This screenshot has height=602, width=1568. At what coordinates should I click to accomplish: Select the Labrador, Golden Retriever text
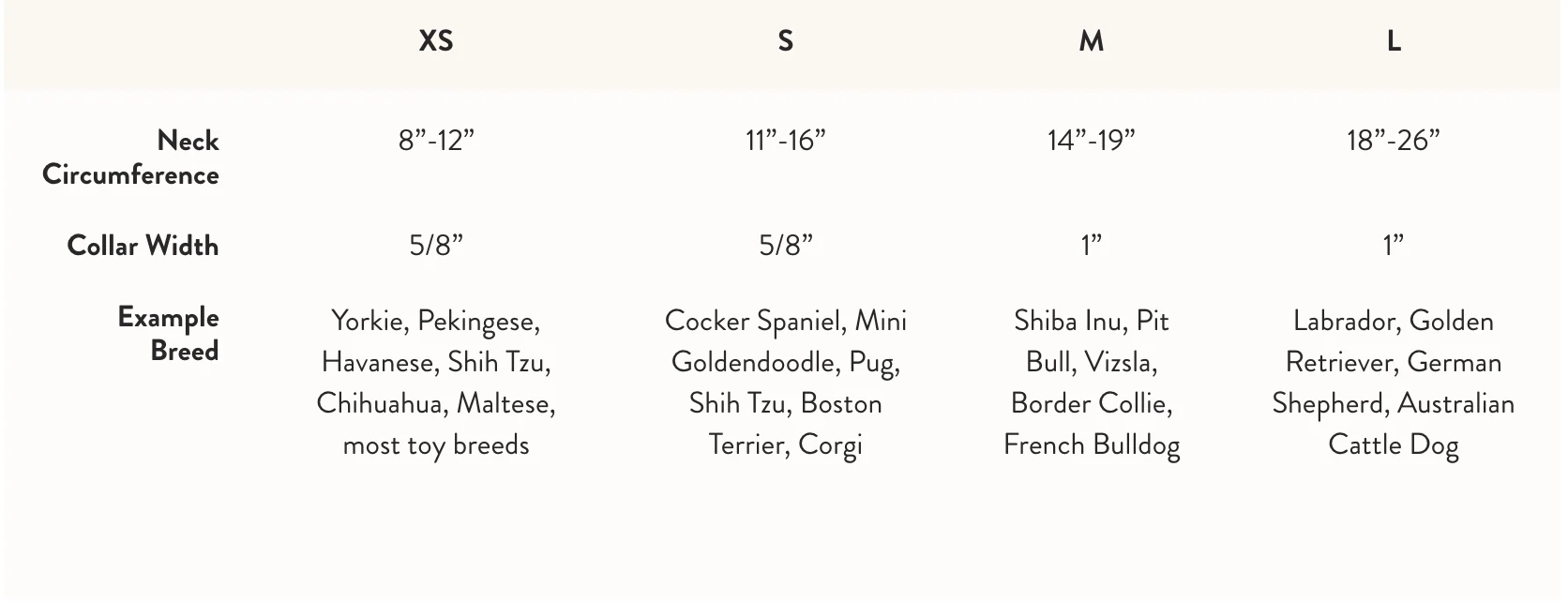(1394, 341)
